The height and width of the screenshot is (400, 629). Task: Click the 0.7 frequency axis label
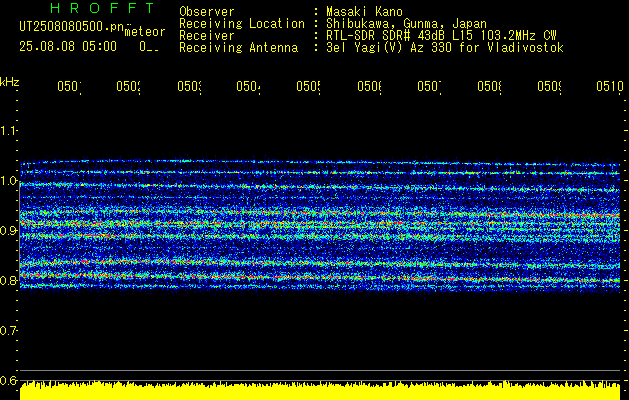click(8, 330)
